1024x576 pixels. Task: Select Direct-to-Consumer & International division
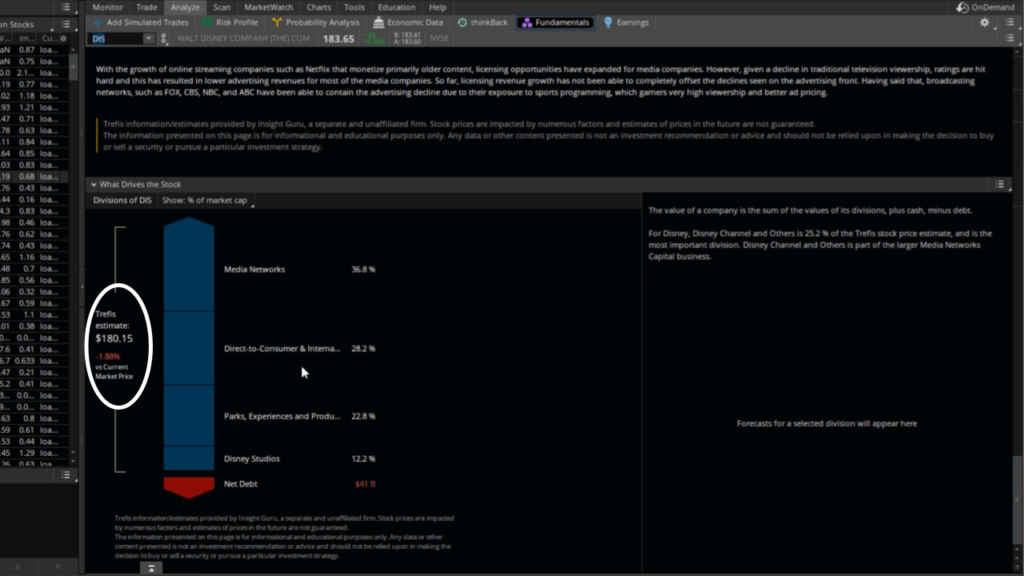(x=281, y=349)
